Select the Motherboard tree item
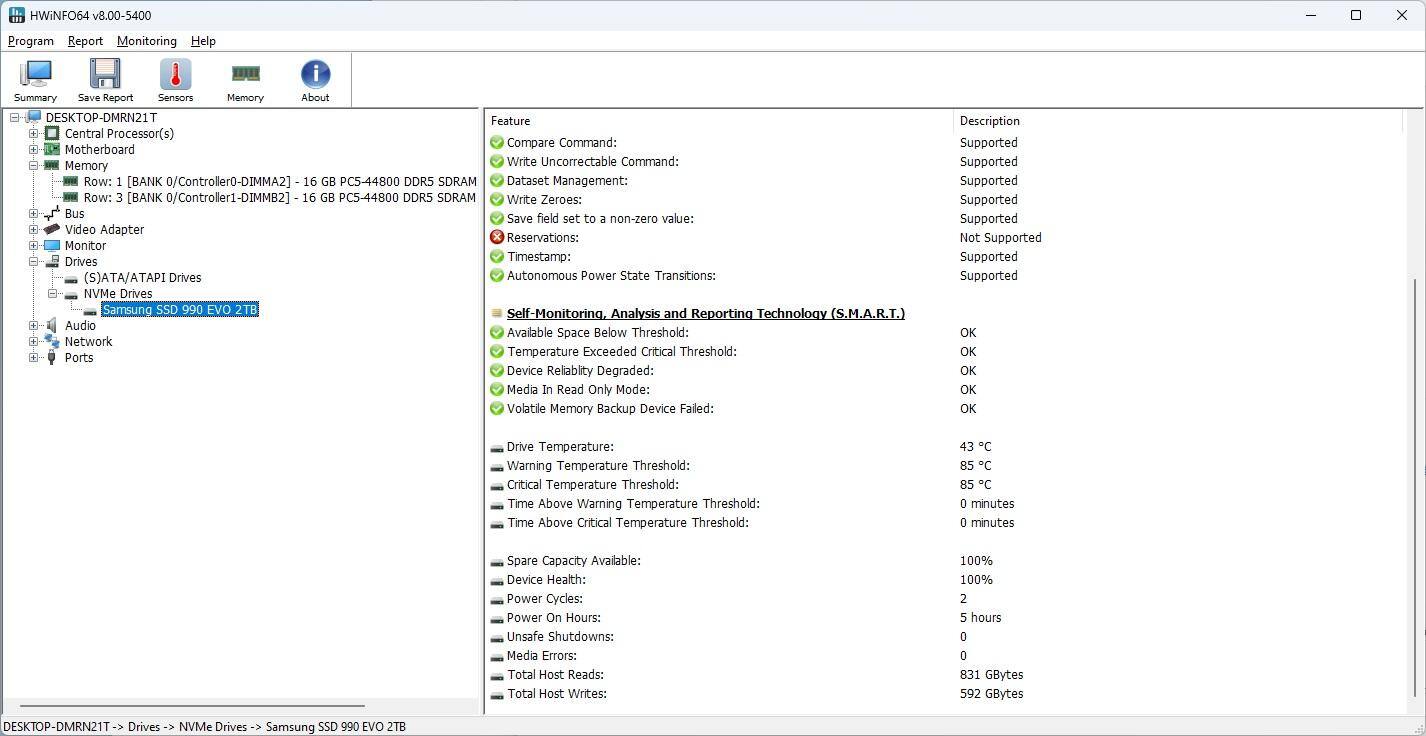The width and height of the screenshot is (1426, 736). tap(99, 150)
